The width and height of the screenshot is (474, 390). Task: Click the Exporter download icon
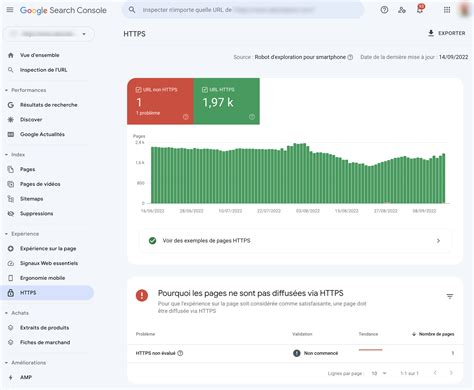click(x=431, y=33)
